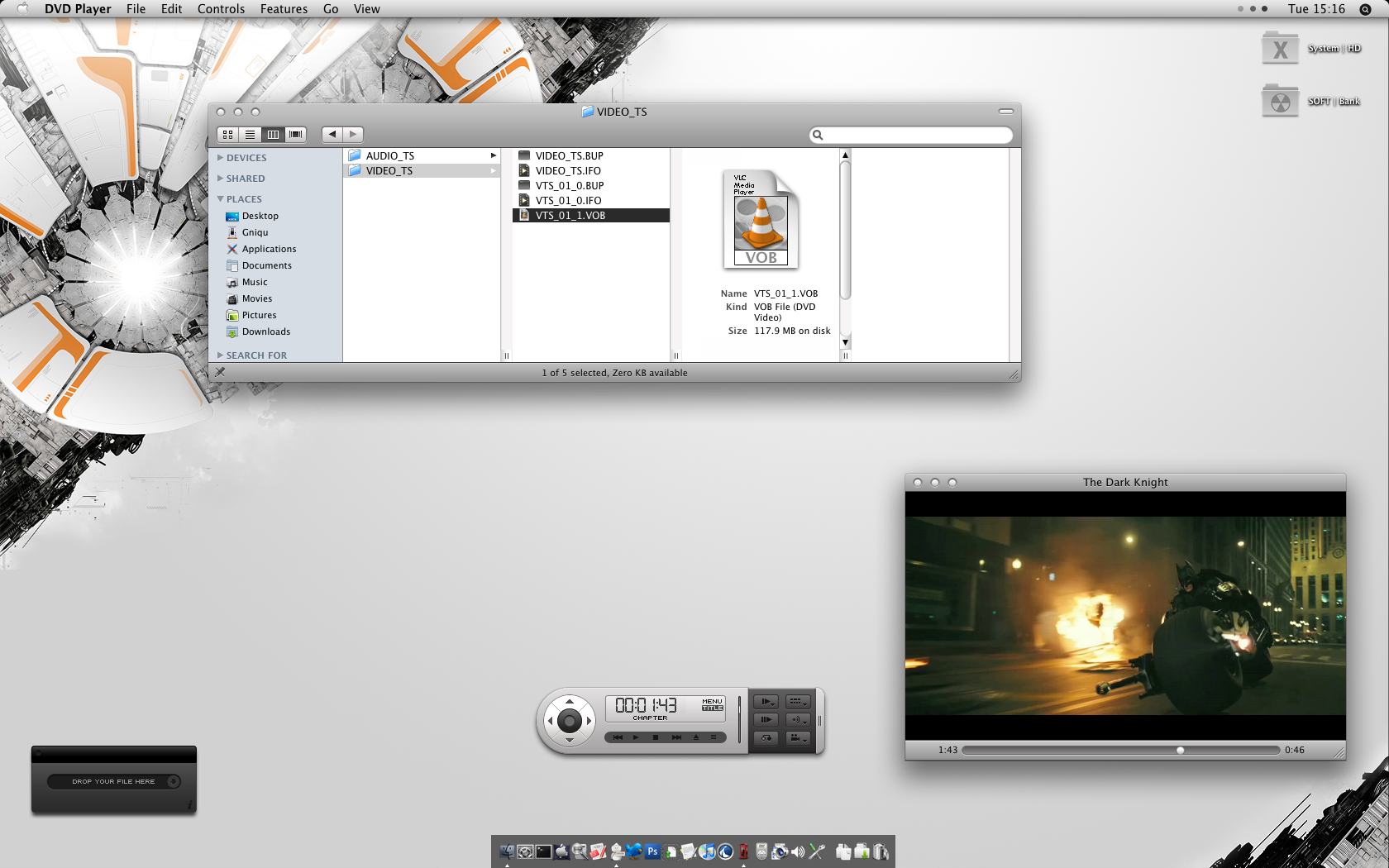Expand the SHARED sidebar section

coord(221,178)
